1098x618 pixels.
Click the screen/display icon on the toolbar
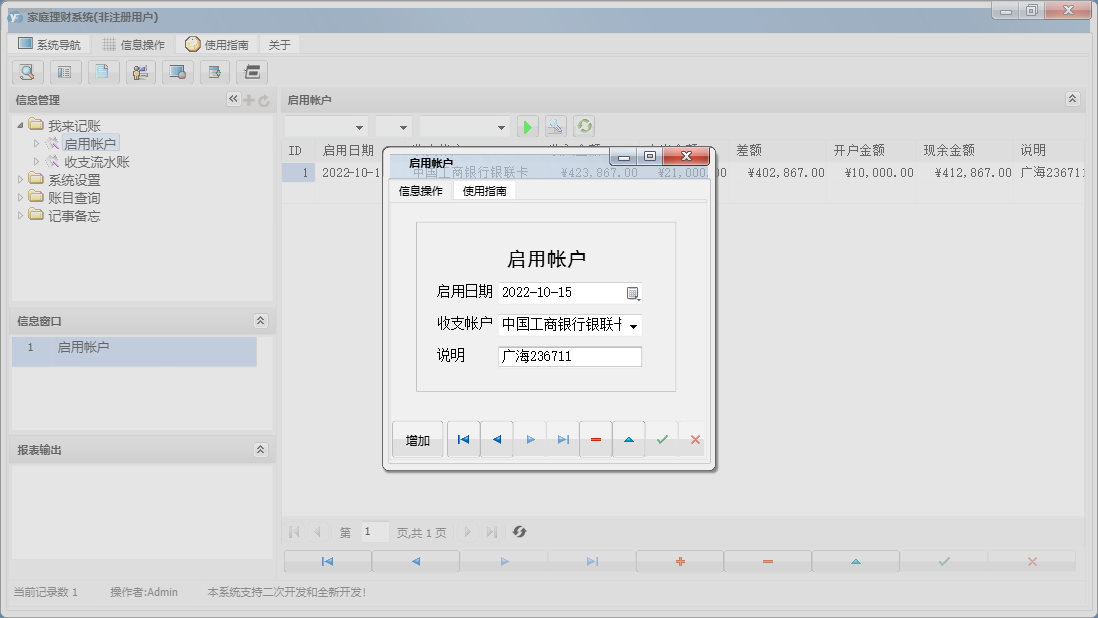tap(178, 72)
